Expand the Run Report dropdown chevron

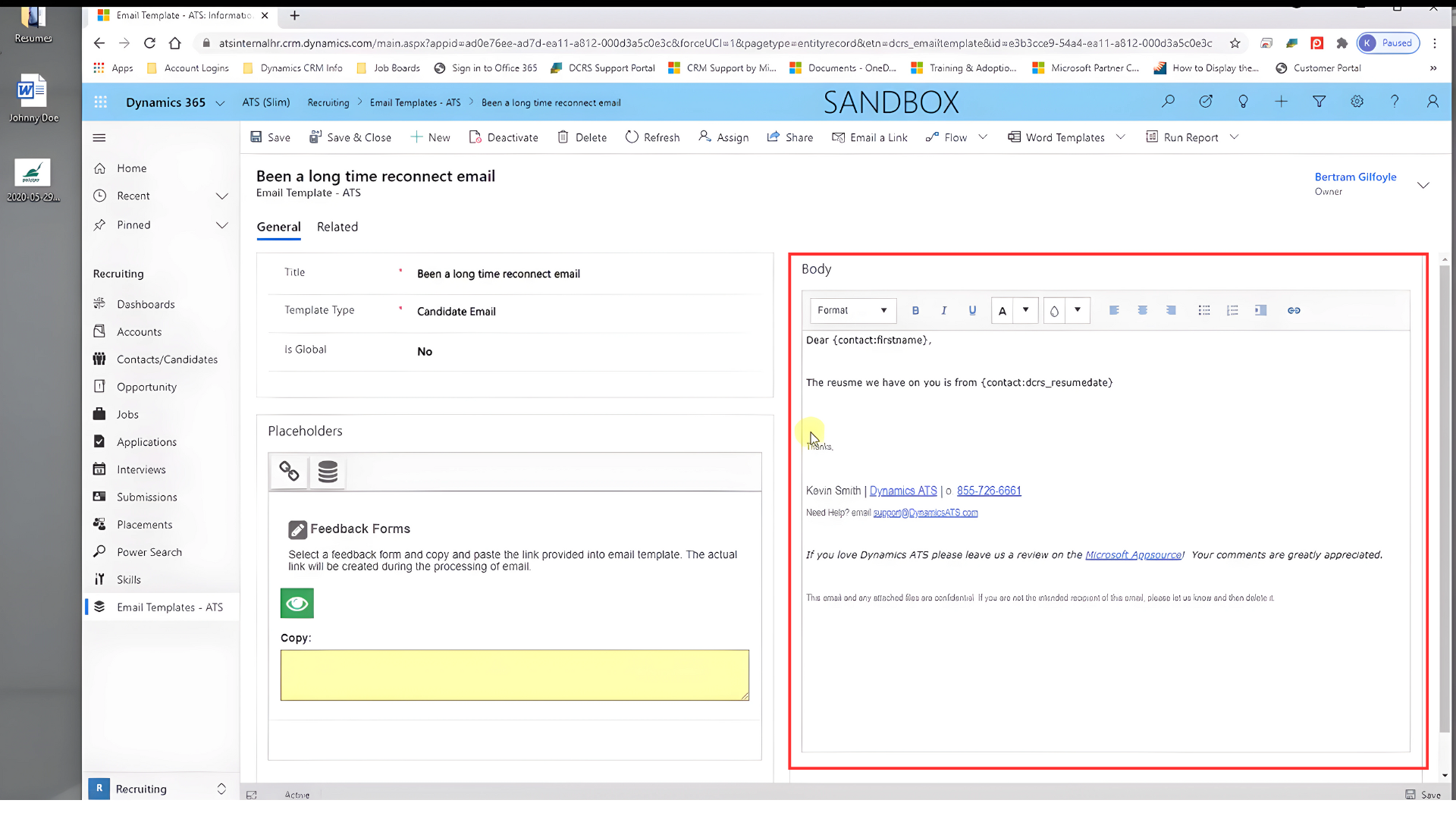[x=1234, y=137]
